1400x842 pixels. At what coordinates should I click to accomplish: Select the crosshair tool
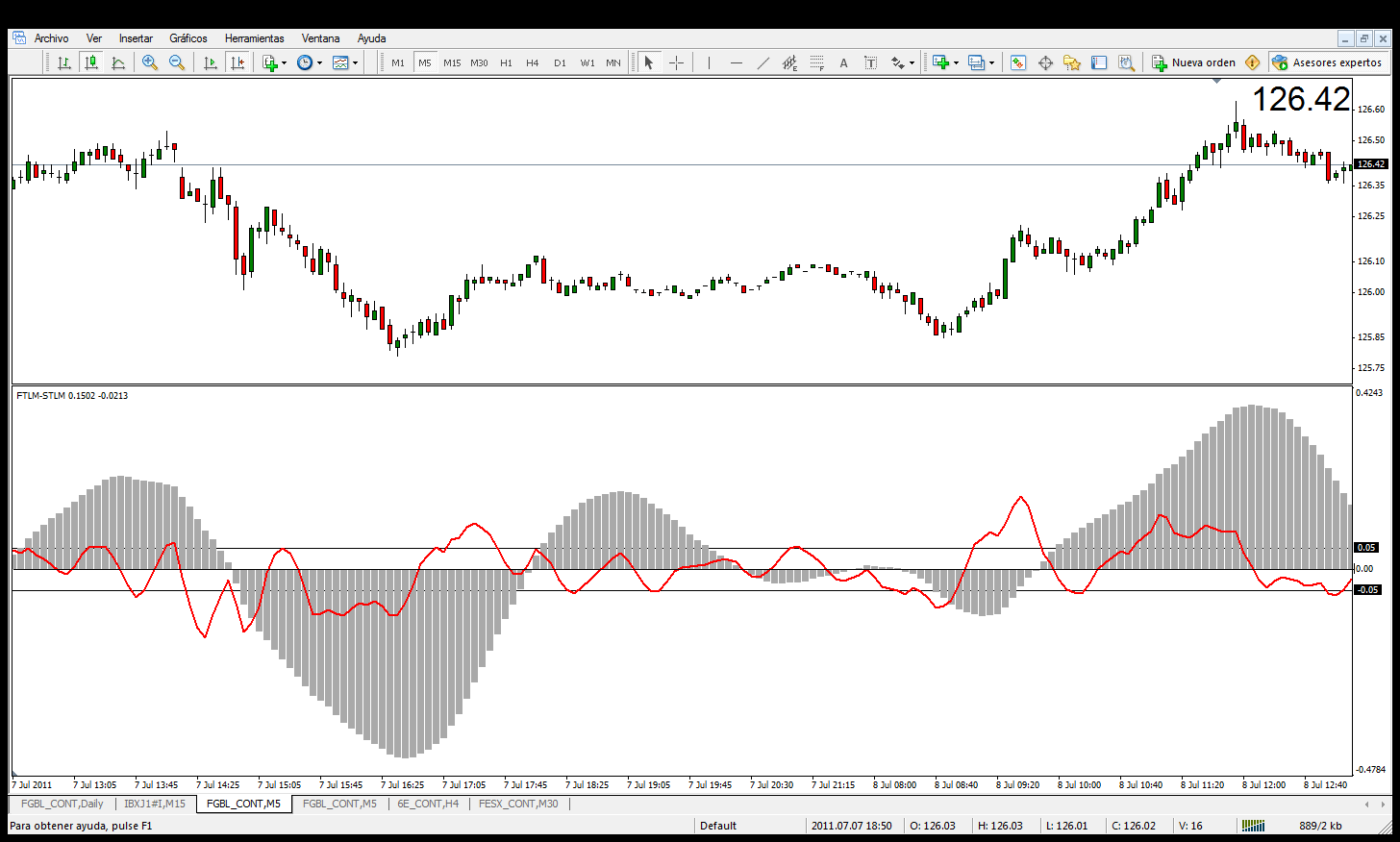coord(677,62)
